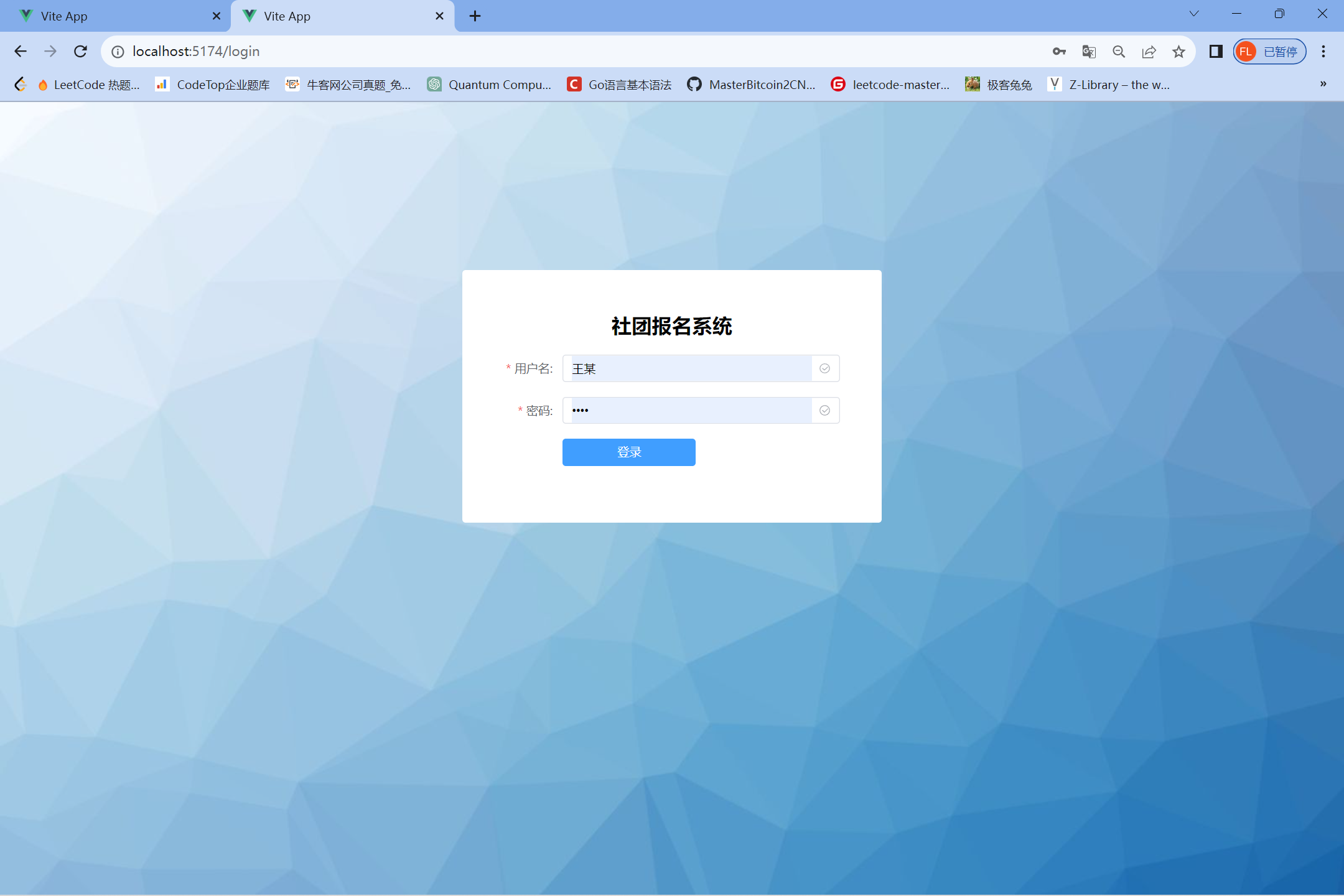The height and width of the screenshot is (896, 1344).
Task: Open the FL profile 已暂停 button
Action: pos(1269,52)
